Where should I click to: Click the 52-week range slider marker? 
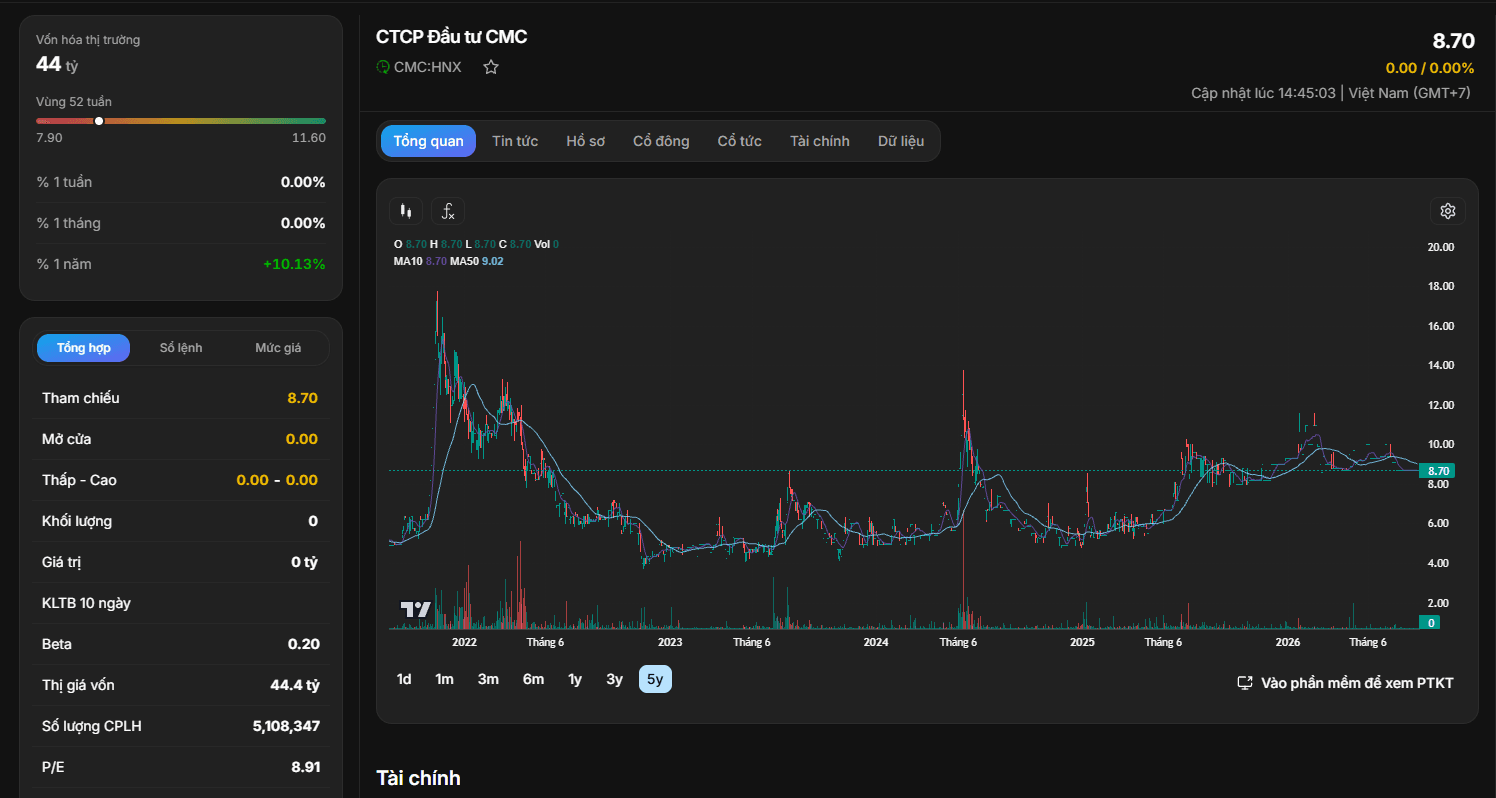coord(99,121)
